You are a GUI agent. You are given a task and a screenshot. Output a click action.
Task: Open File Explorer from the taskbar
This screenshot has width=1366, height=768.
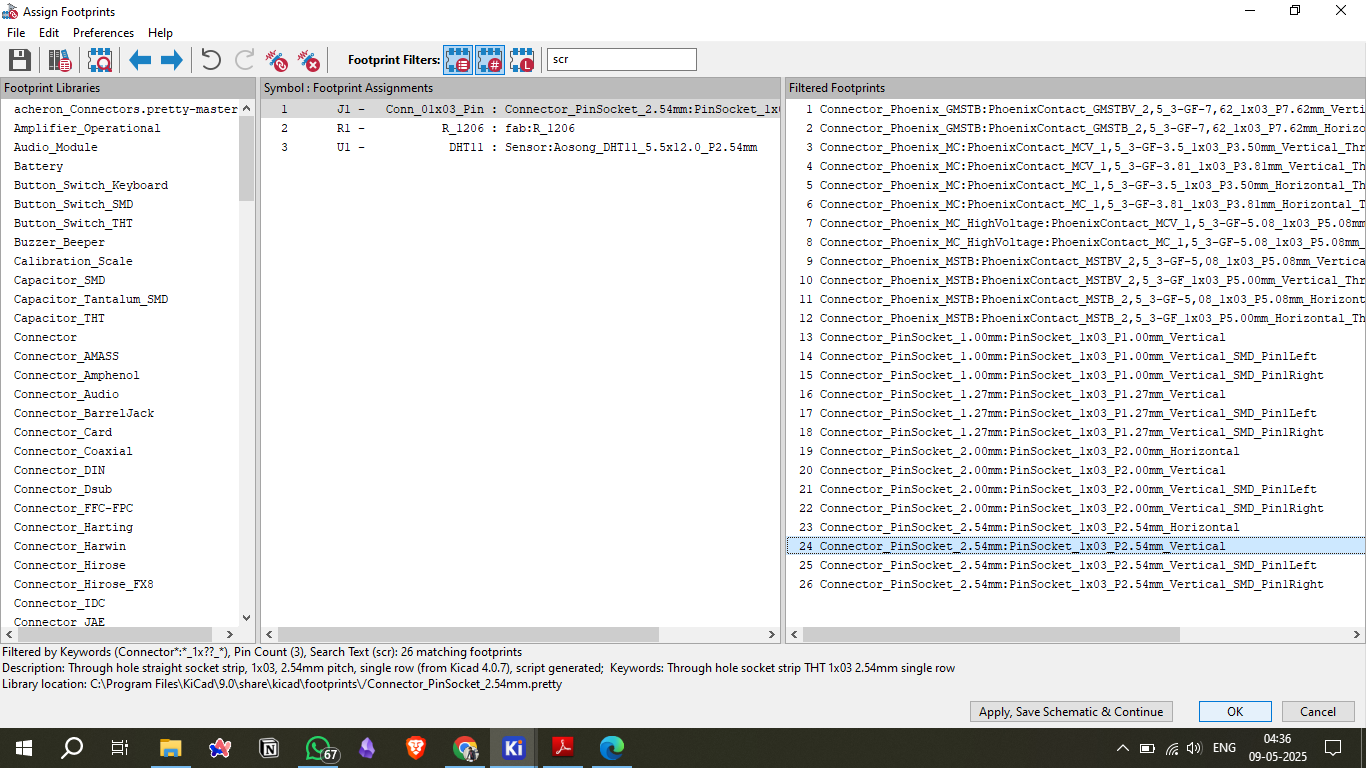(x=171, y=748)
